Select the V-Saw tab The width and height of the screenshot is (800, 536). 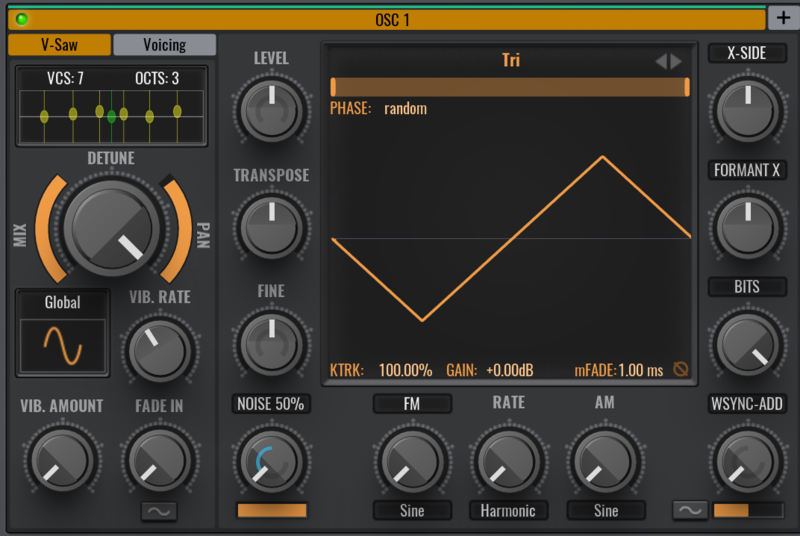60,45
